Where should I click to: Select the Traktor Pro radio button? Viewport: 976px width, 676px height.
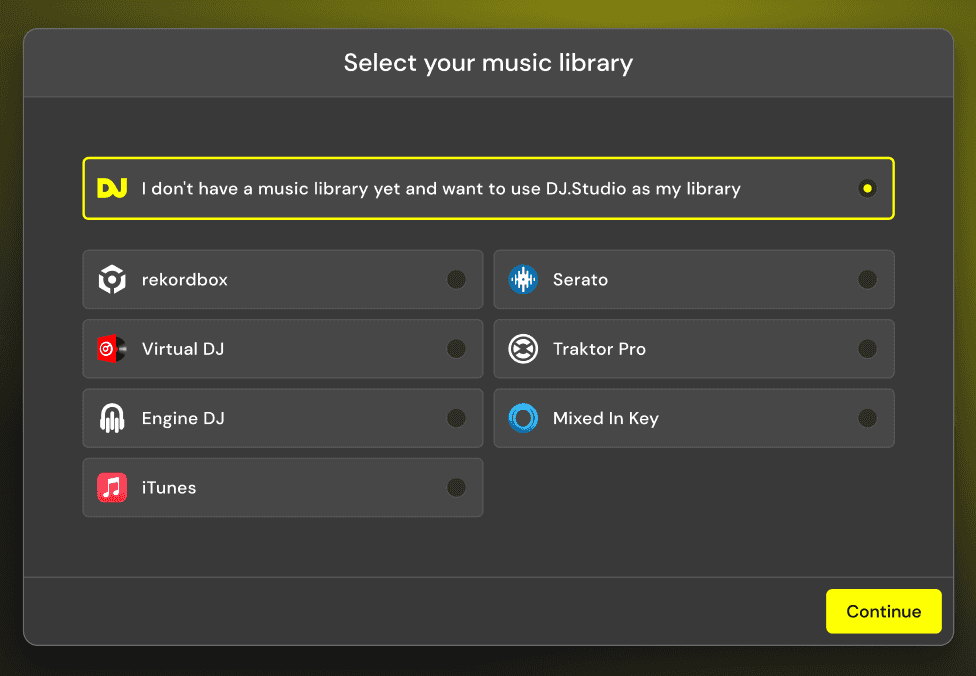coord(867,349)
